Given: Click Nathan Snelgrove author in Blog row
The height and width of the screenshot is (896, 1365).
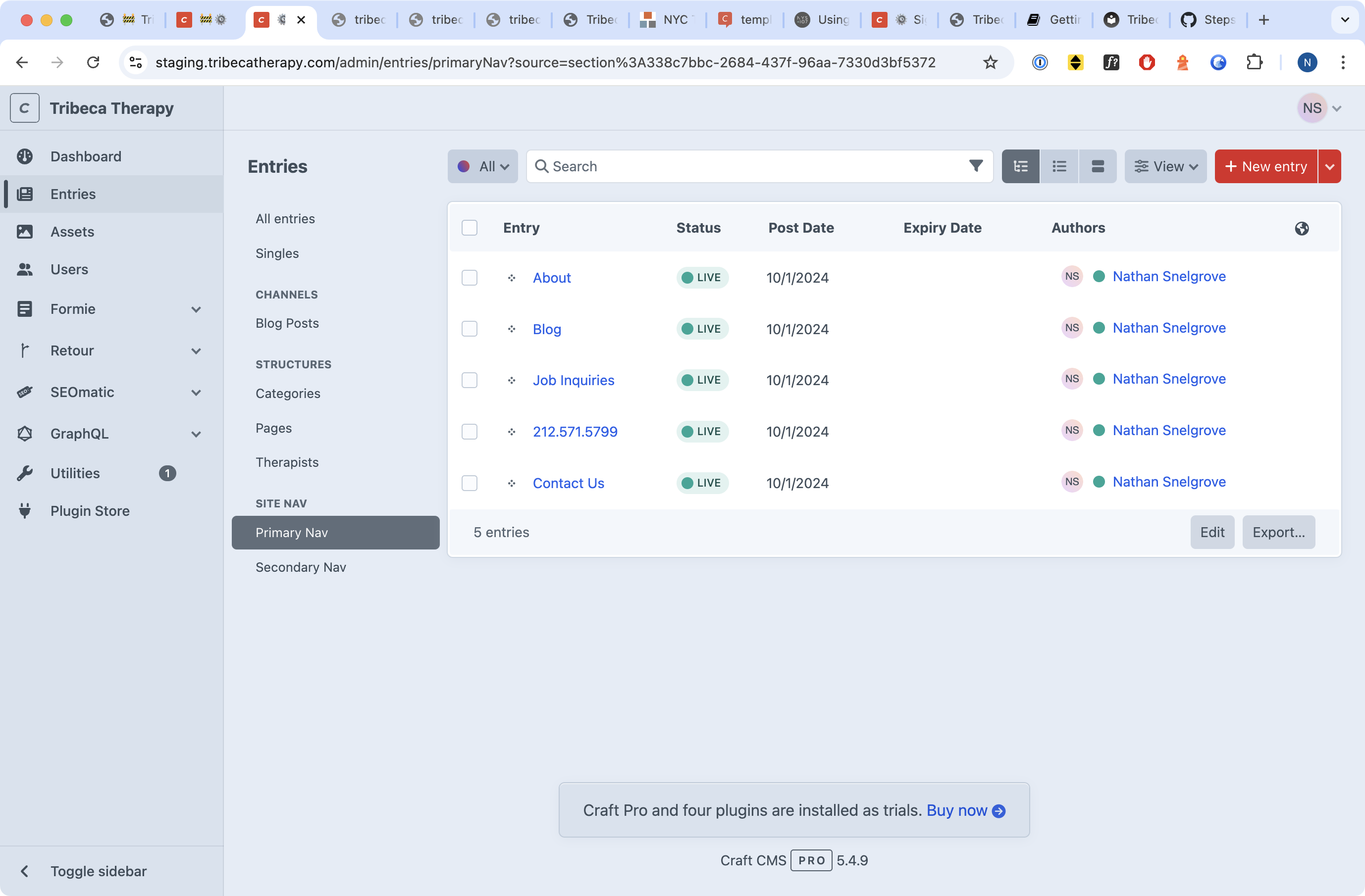Looking at the screenshot, I should [1169, 327].
